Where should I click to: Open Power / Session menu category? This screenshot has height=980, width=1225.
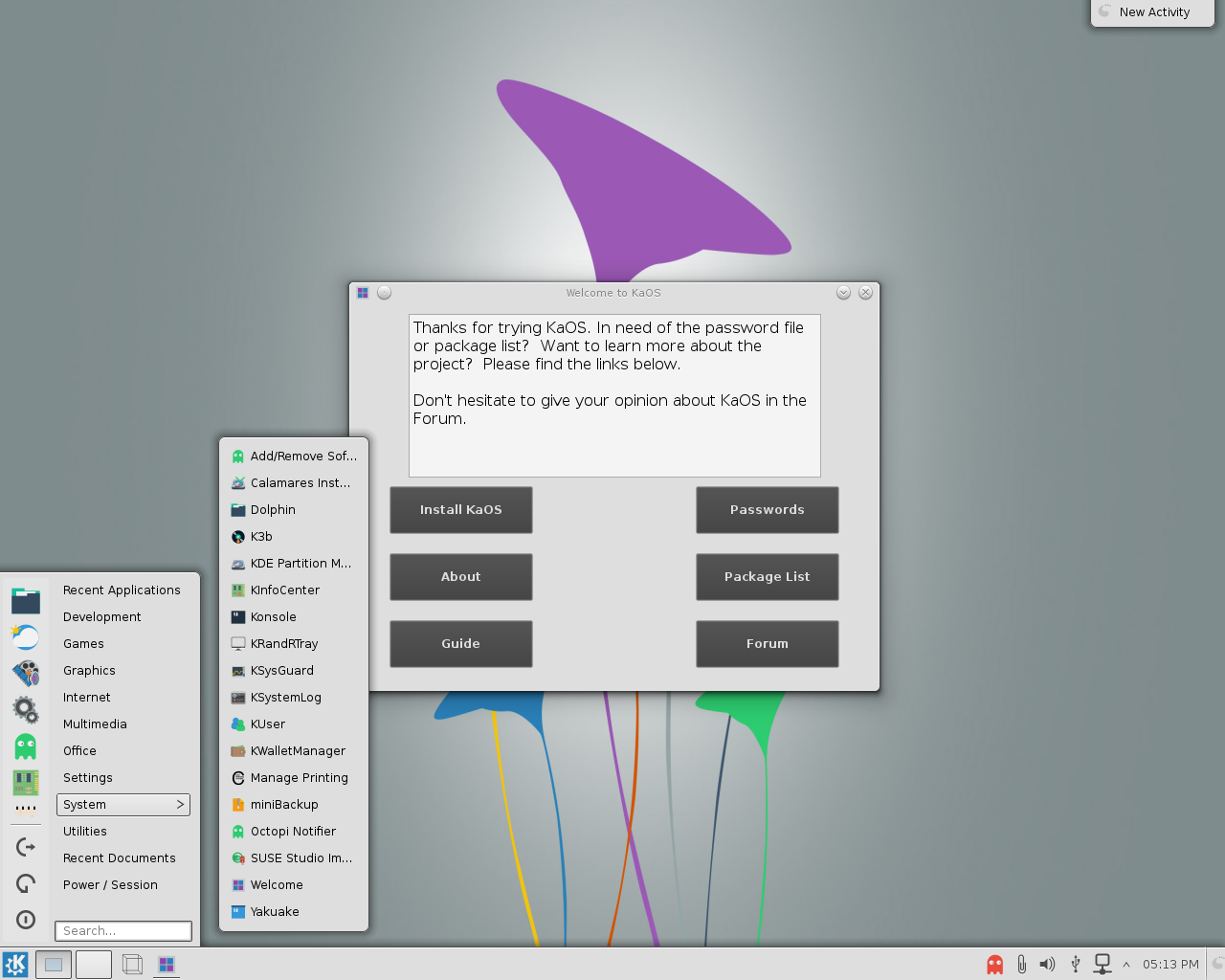[110, 885]
